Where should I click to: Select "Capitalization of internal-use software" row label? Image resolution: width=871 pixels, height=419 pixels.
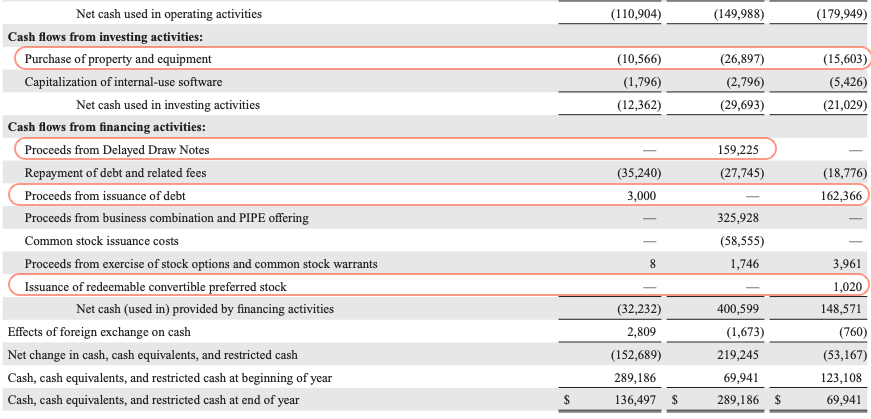[x=123, y=81]
